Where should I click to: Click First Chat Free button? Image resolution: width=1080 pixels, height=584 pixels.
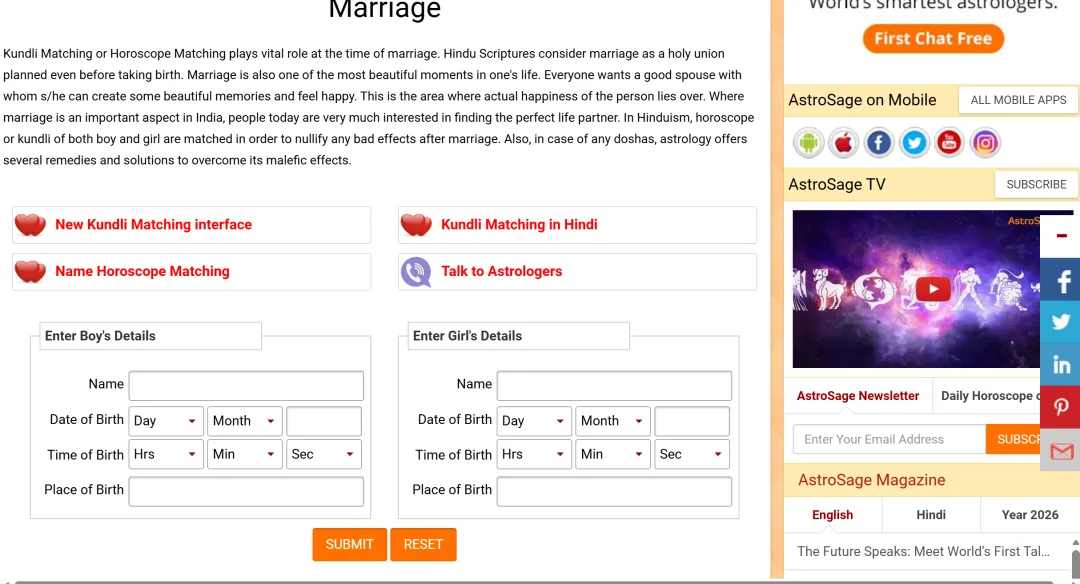pyautogui.click(x=933, y=39)
